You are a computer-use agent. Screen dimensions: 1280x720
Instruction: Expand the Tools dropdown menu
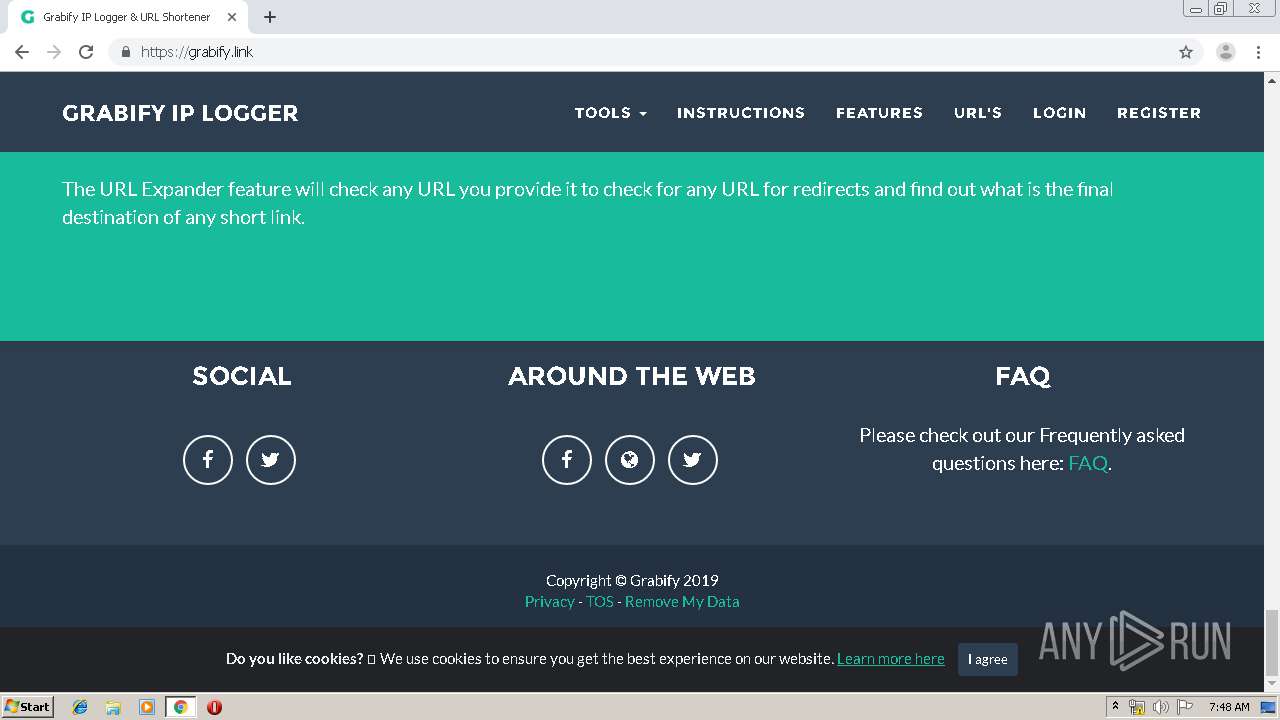[610, 113]
